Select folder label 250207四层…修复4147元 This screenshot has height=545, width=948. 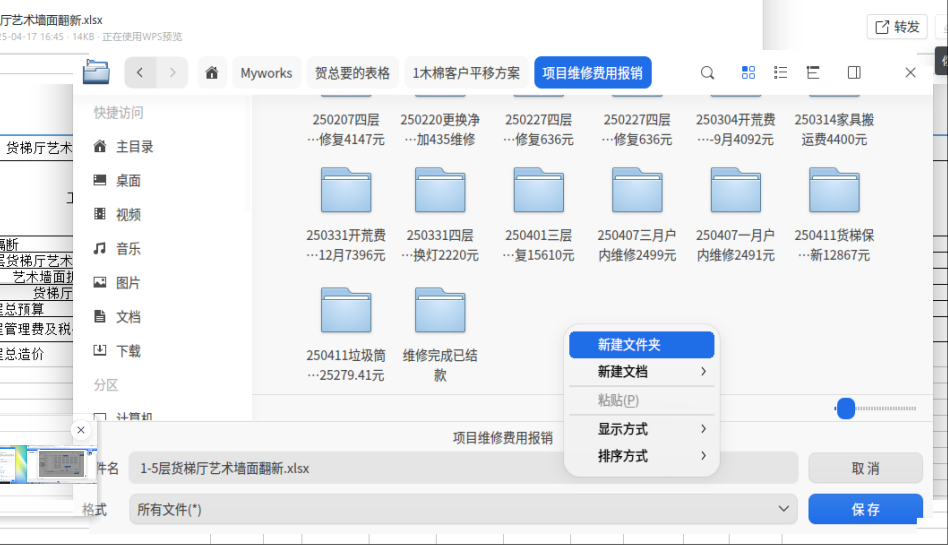point(346,129)
